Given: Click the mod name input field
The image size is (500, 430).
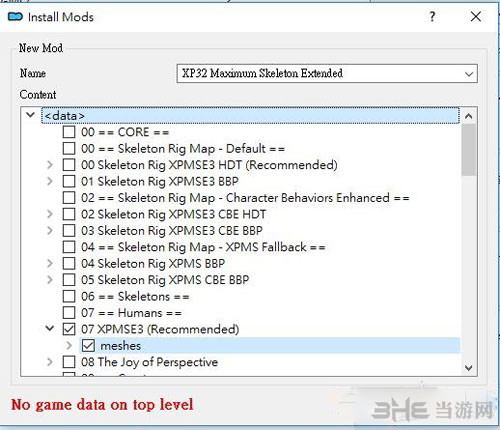Looking at the screenshot, I should (327, 73).
